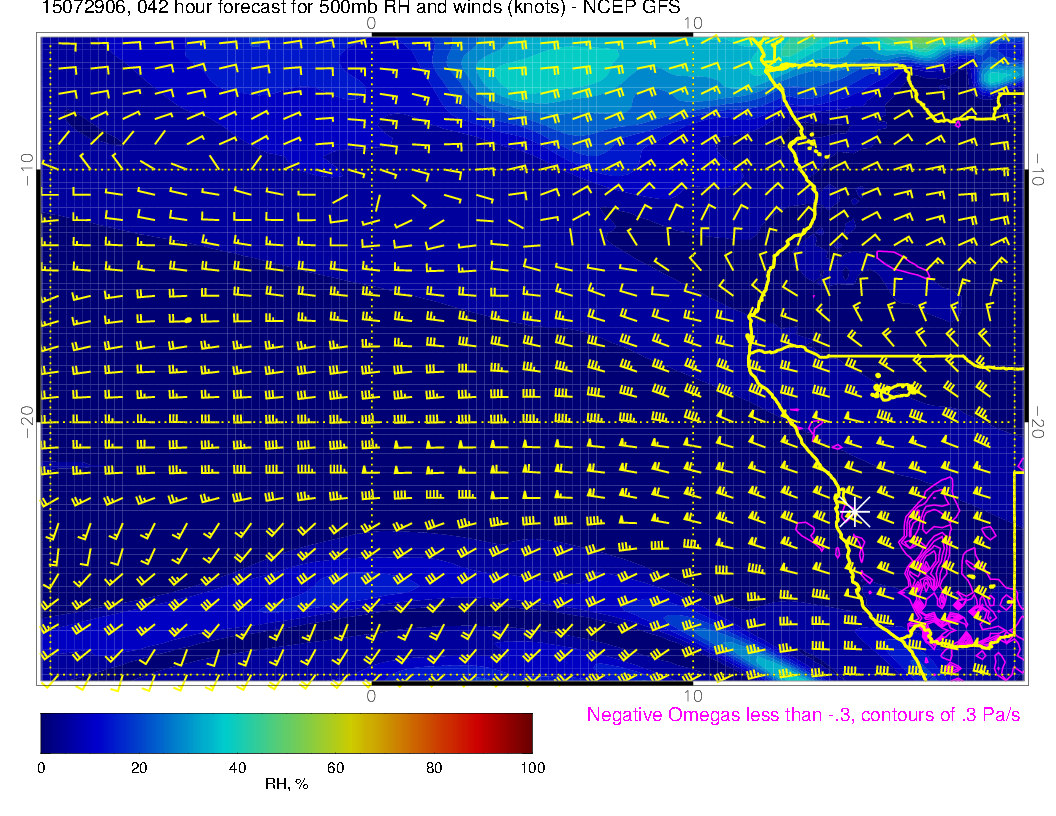The height and width of the screenshot is (816, 1056).
Task: Click the top axis longitude label 0
Action: [371, 22]
